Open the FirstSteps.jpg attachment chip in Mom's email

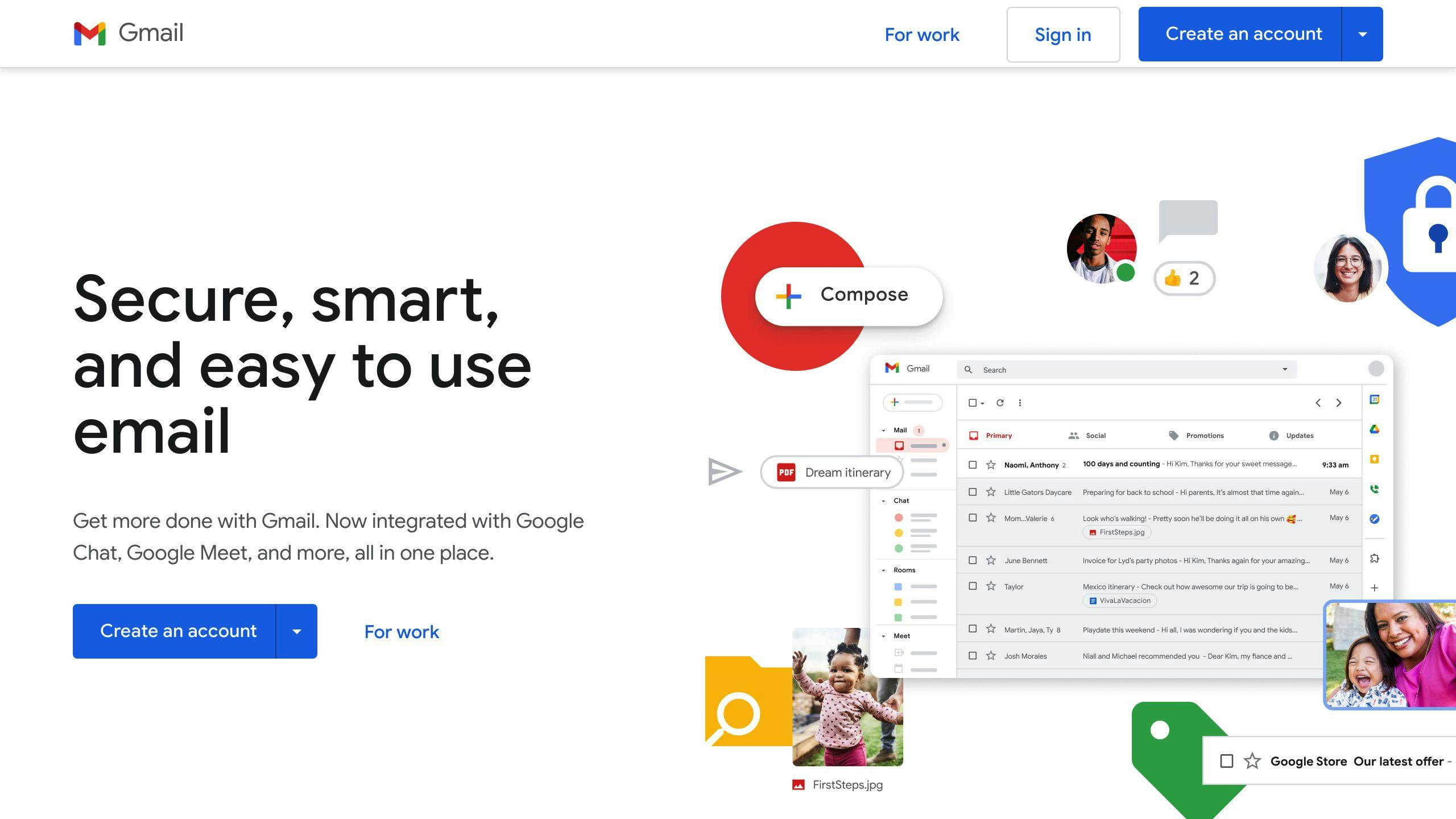click(1116, 532)
